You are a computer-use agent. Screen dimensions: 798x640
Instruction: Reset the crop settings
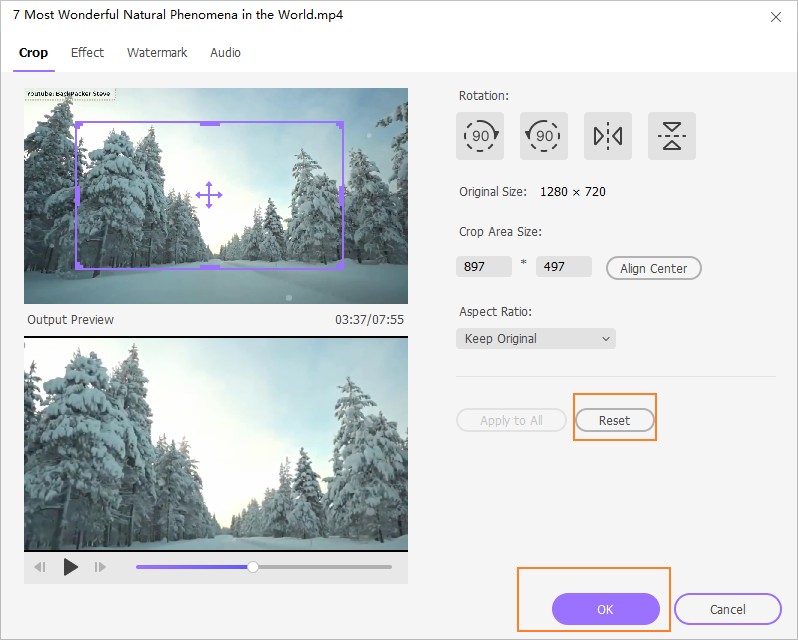[x=614, y=421]
